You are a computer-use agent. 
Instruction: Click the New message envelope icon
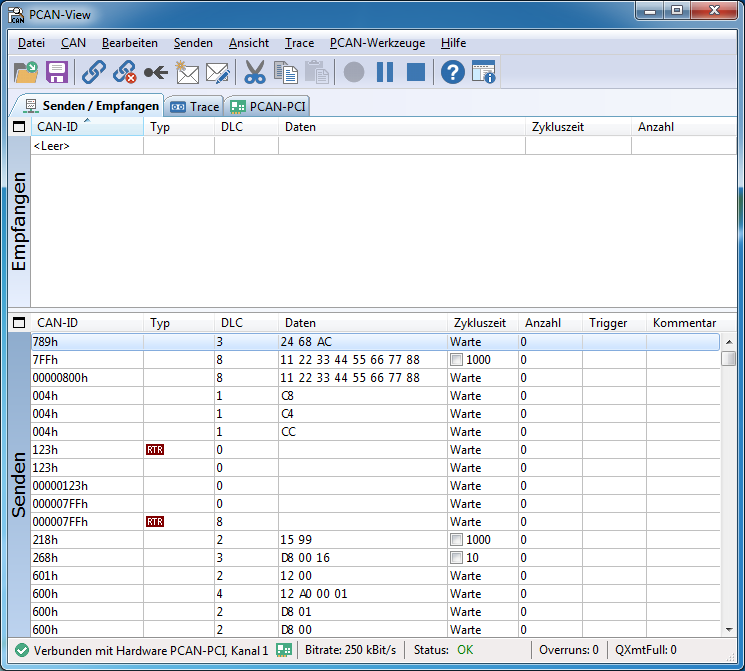187,72
